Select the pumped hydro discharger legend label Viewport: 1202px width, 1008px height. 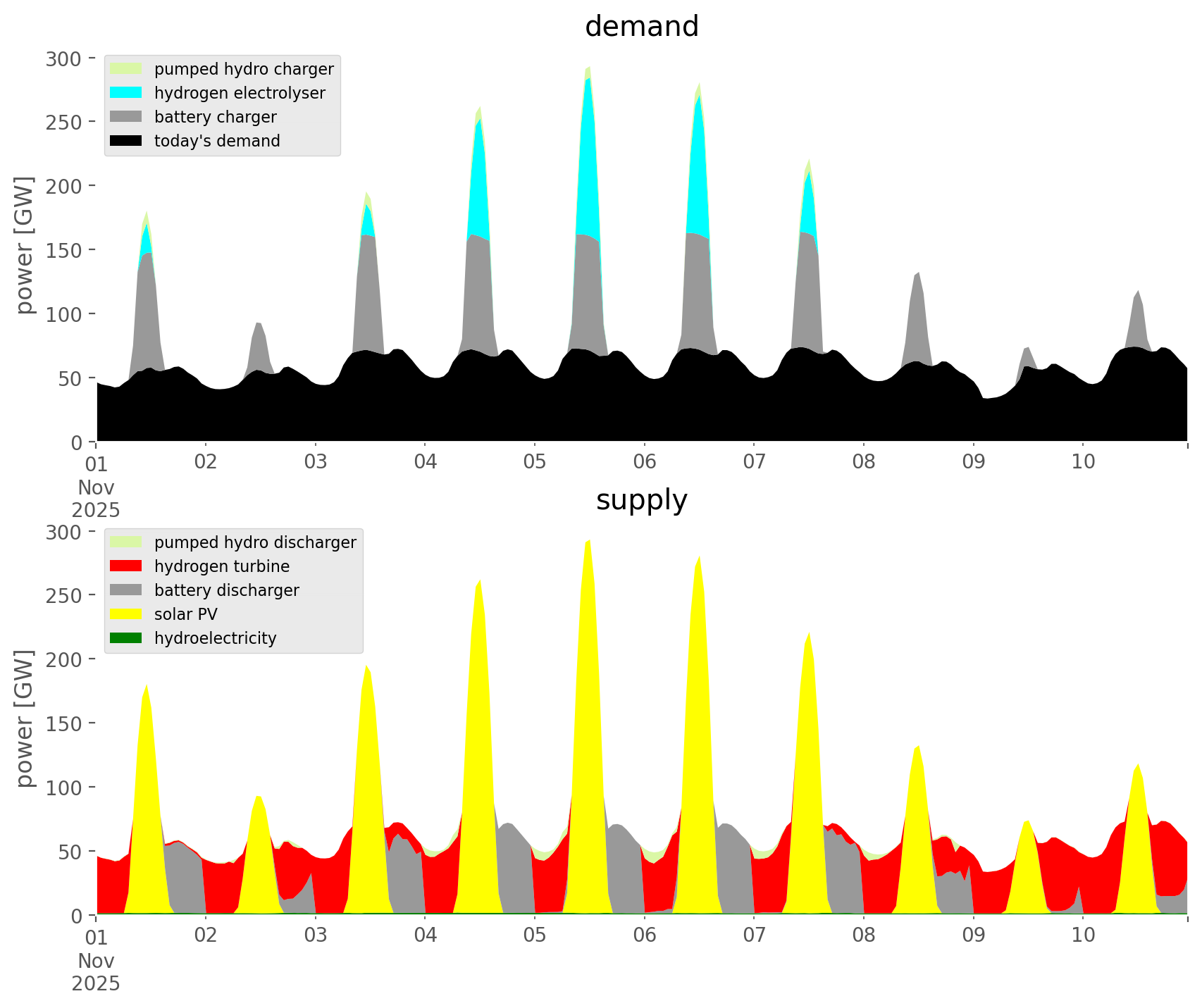click(x=255, y=542)
